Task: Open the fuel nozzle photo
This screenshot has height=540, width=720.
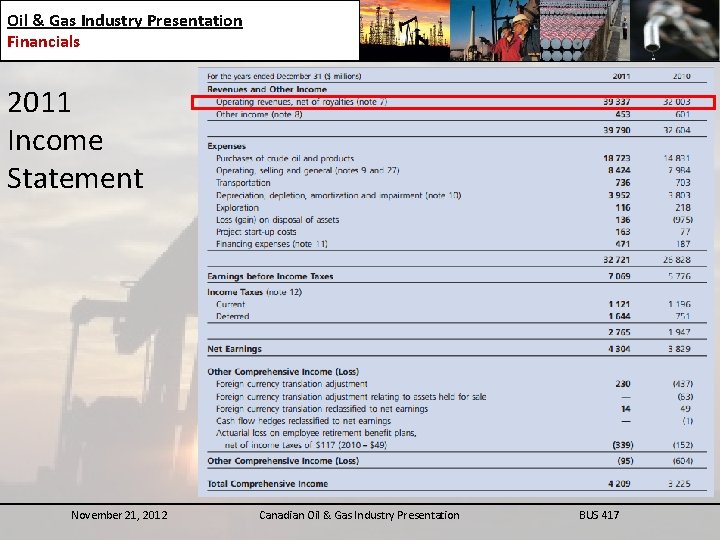Action: coord(675,30)
